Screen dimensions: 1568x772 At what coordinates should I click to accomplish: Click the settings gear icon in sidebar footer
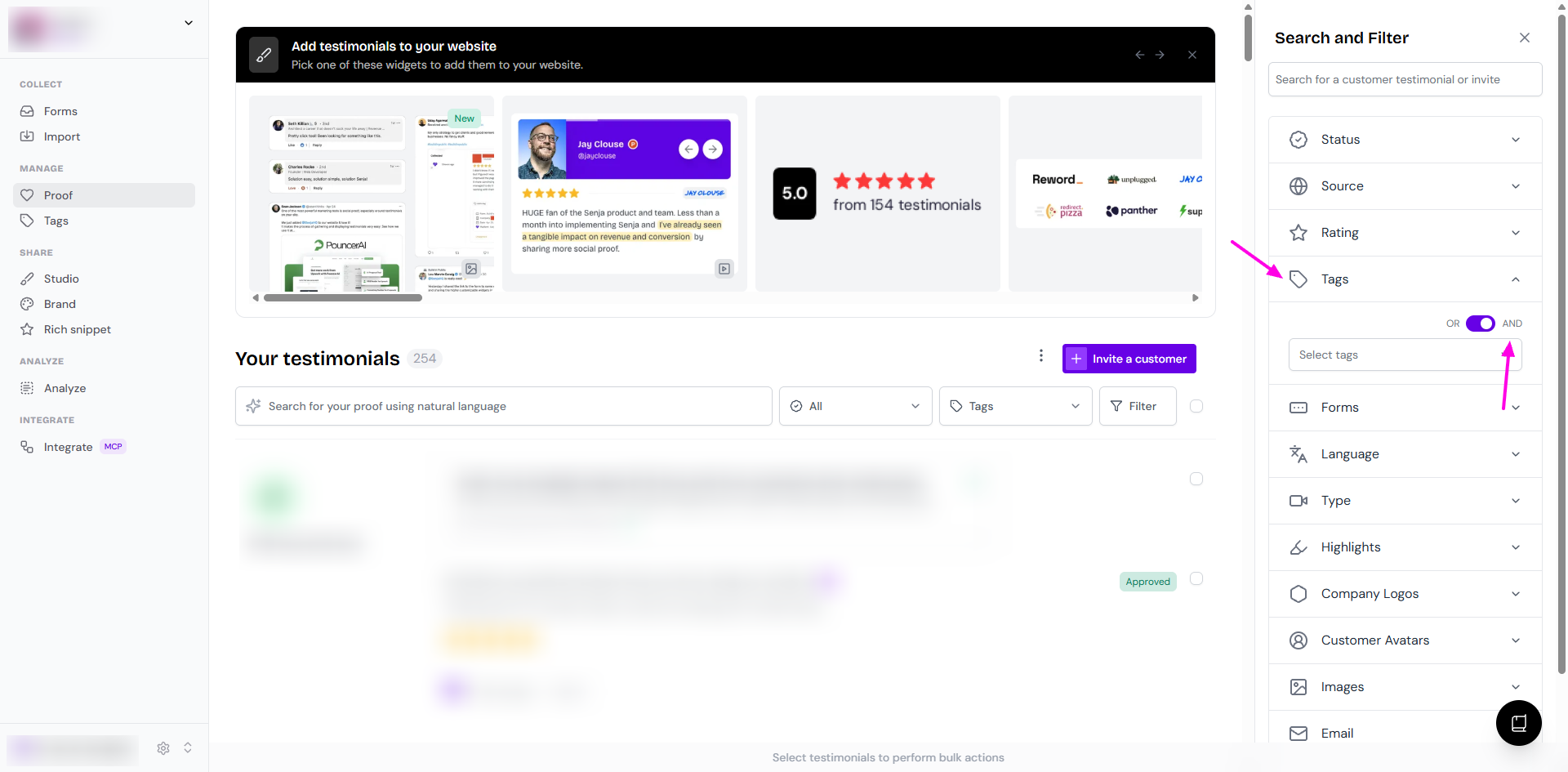163,748
